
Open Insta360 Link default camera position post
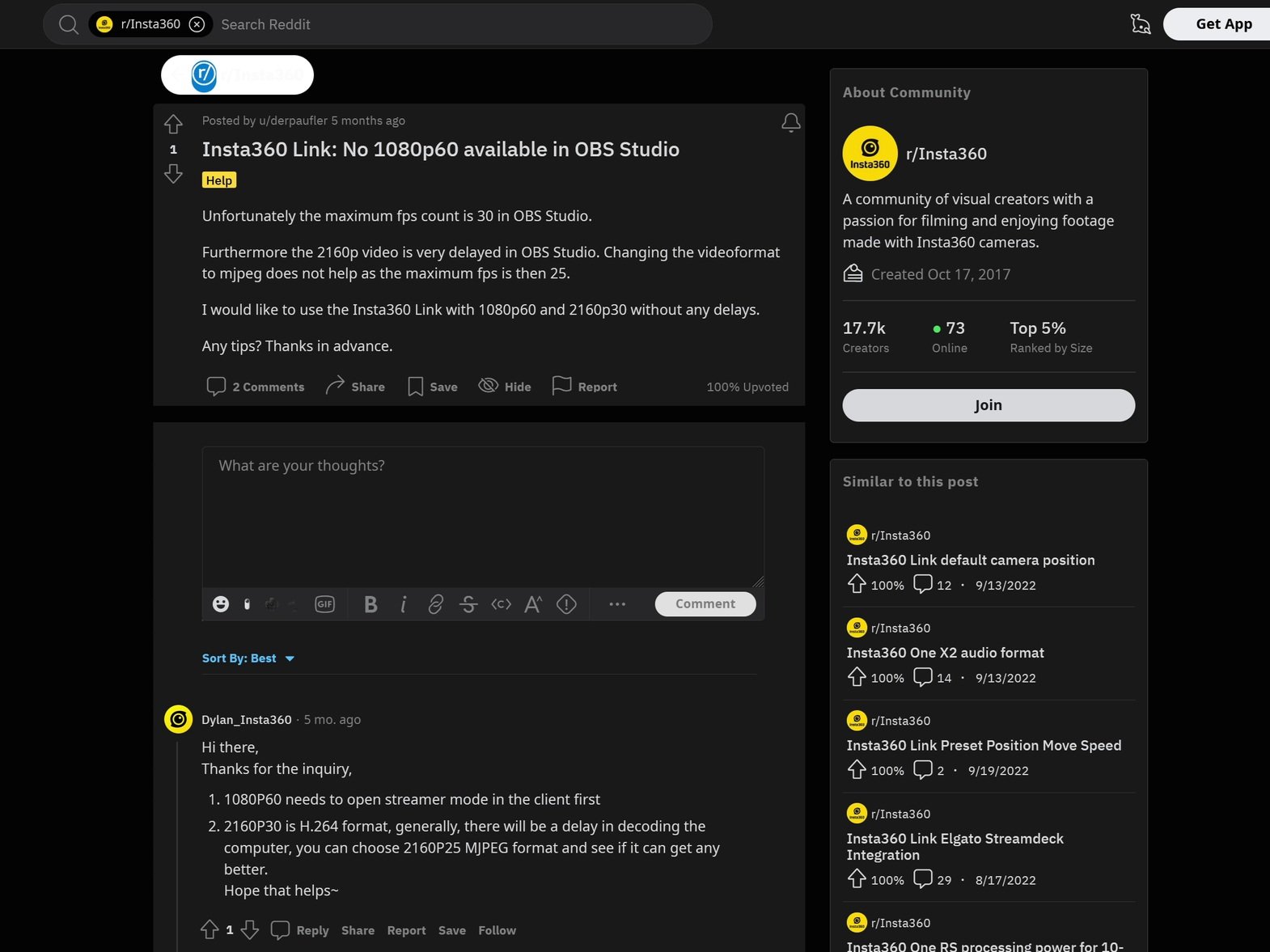point(971,560)
